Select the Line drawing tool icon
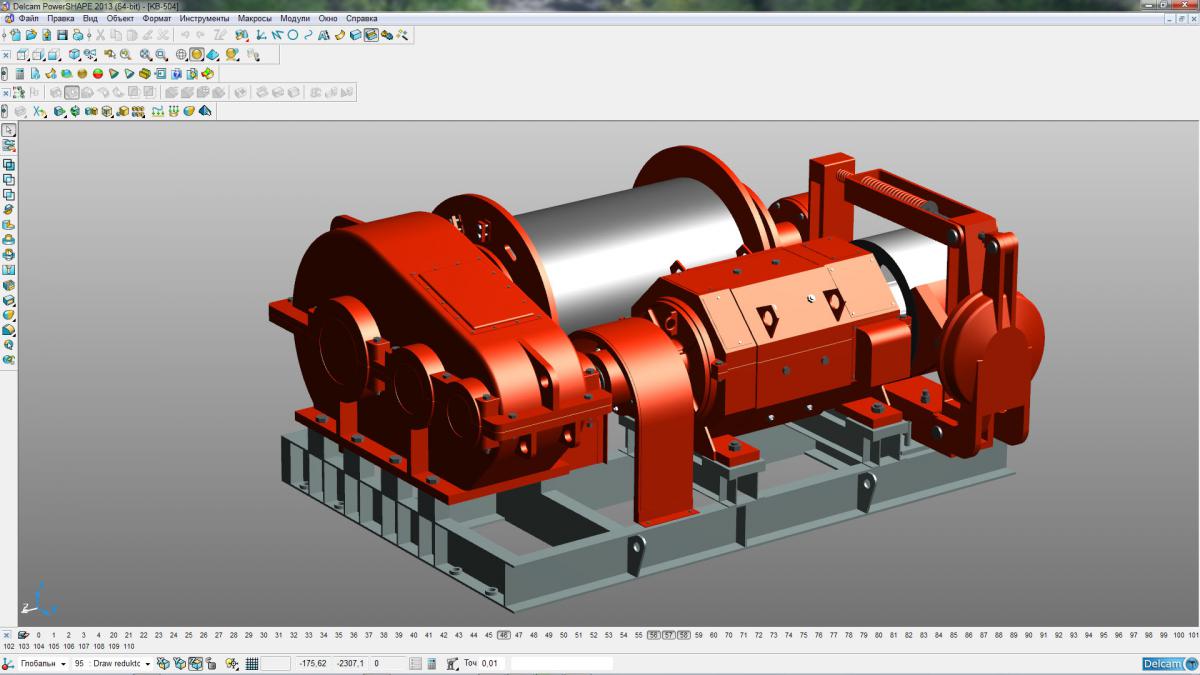Viewport: 1200px width, 675px height. point(277,35)
